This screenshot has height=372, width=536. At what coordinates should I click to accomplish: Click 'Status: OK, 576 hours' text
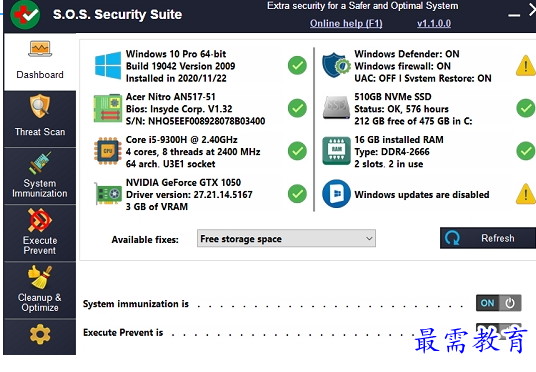point(401,109)
